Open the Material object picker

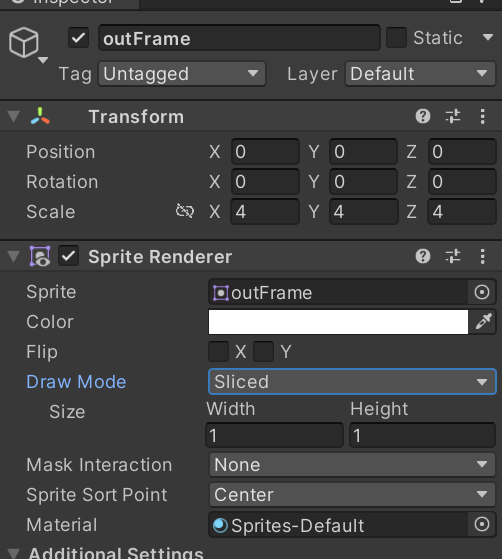click(x=482, y=524)
